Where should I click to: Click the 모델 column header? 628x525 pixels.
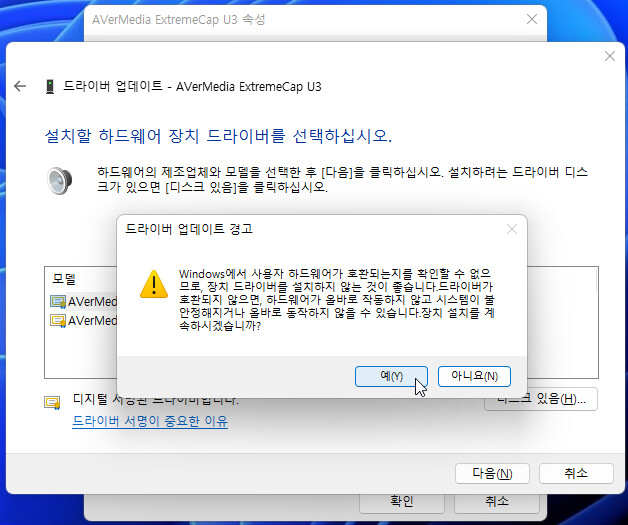(x=64, y=279)
